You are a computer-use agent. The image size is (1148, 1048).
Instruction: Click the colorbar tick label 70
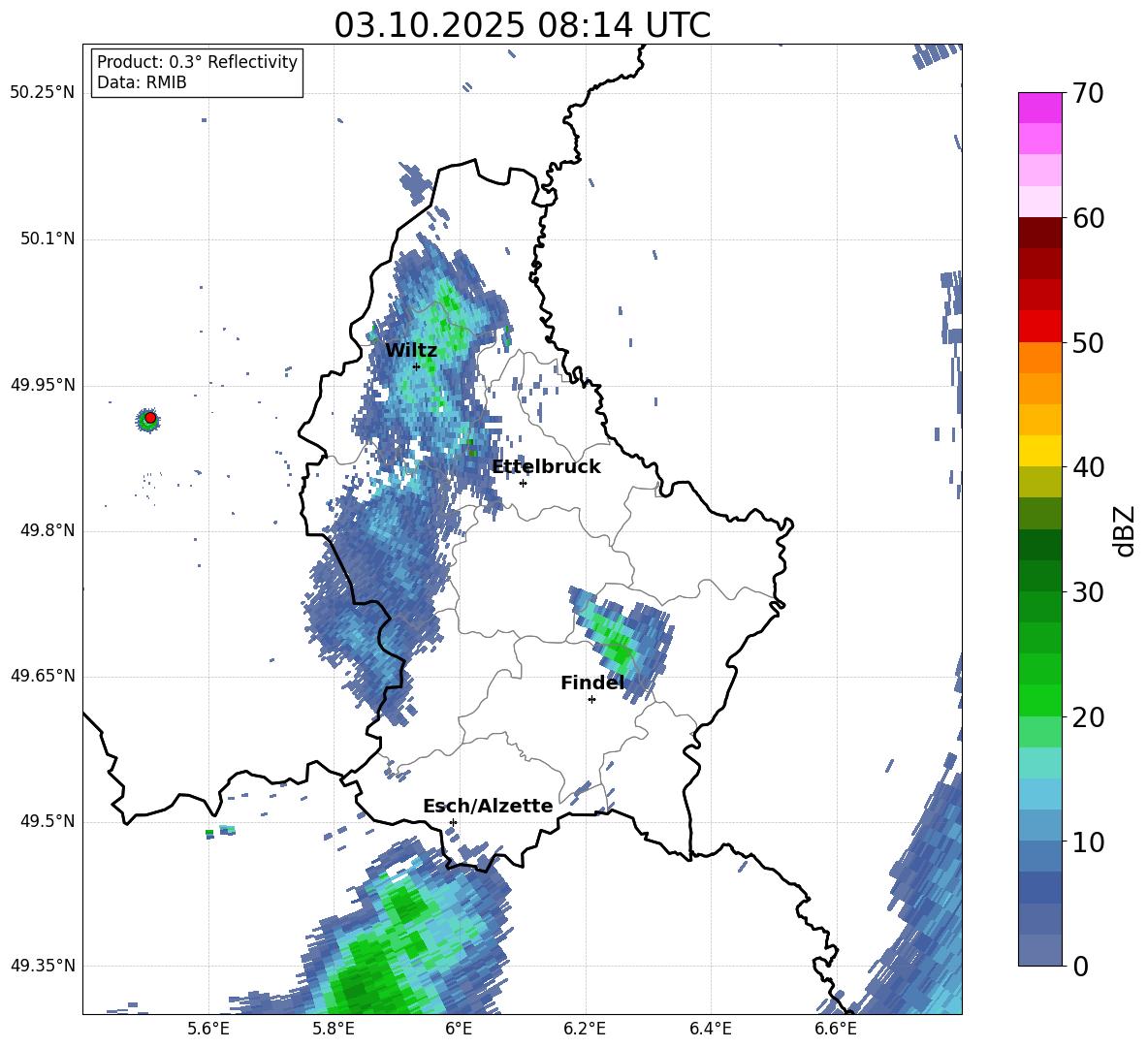[x=1088, y=94]
